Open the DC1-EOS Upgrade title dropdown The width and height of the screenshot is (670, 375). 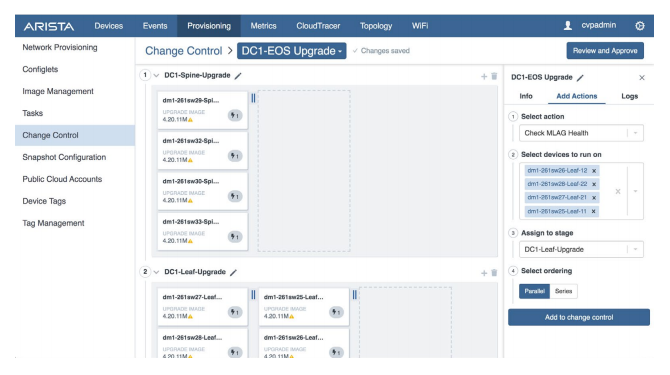click(292, 51)
